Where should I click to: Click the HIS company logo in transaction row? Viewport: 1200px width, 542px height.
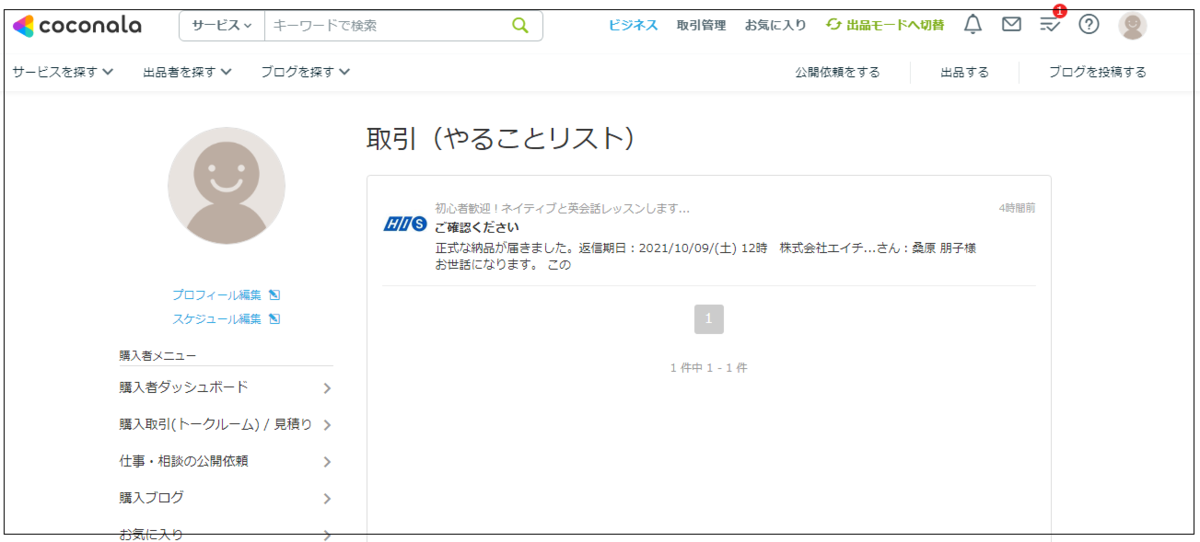click(x=405, y=224)
